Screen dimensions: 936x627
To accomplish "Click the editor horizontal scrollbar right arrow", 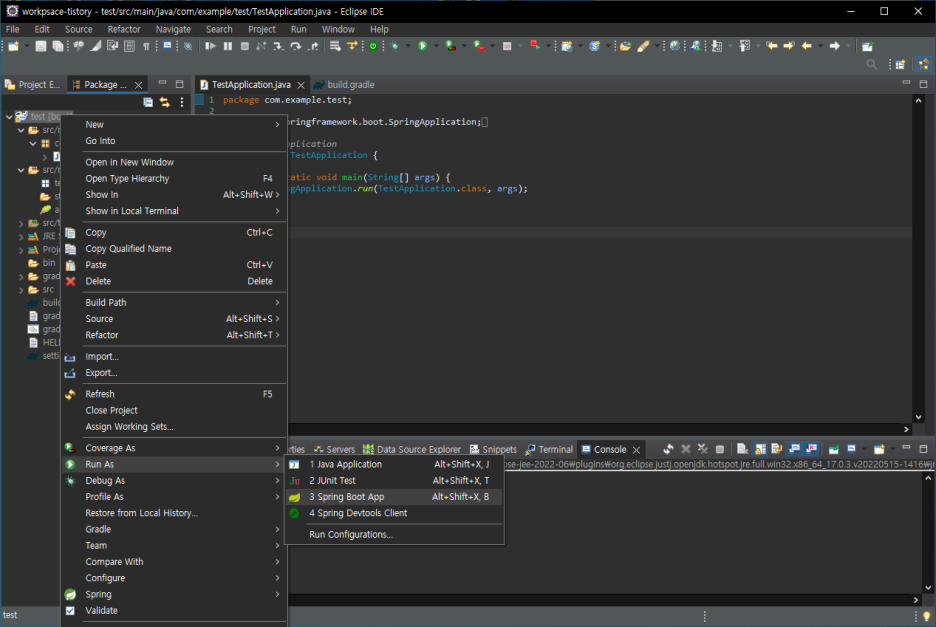I will [x=906, y=429].
